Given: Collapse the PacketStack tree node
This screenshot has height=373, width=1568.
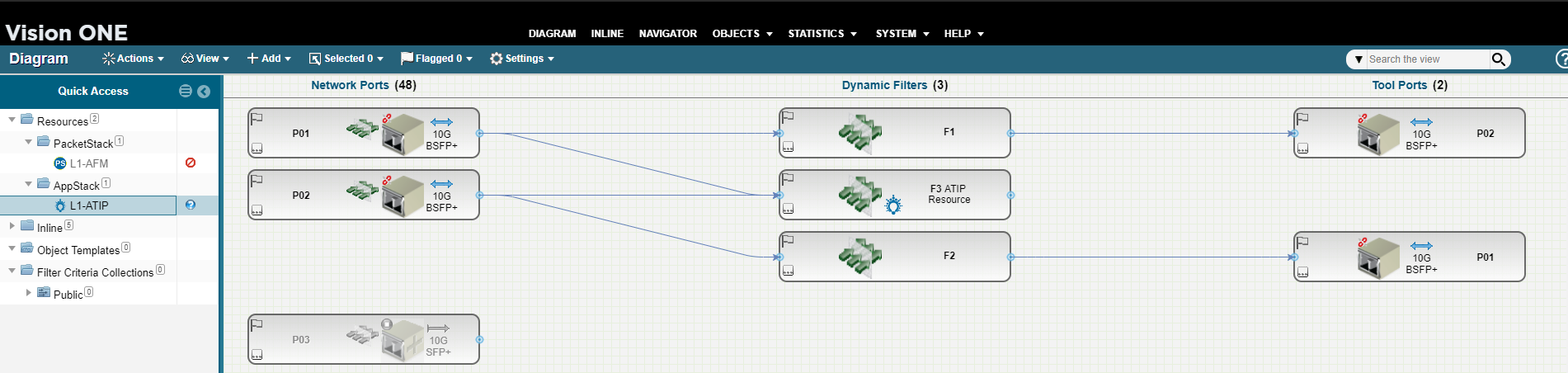Looking at the screenshot, I should [28, 142].
